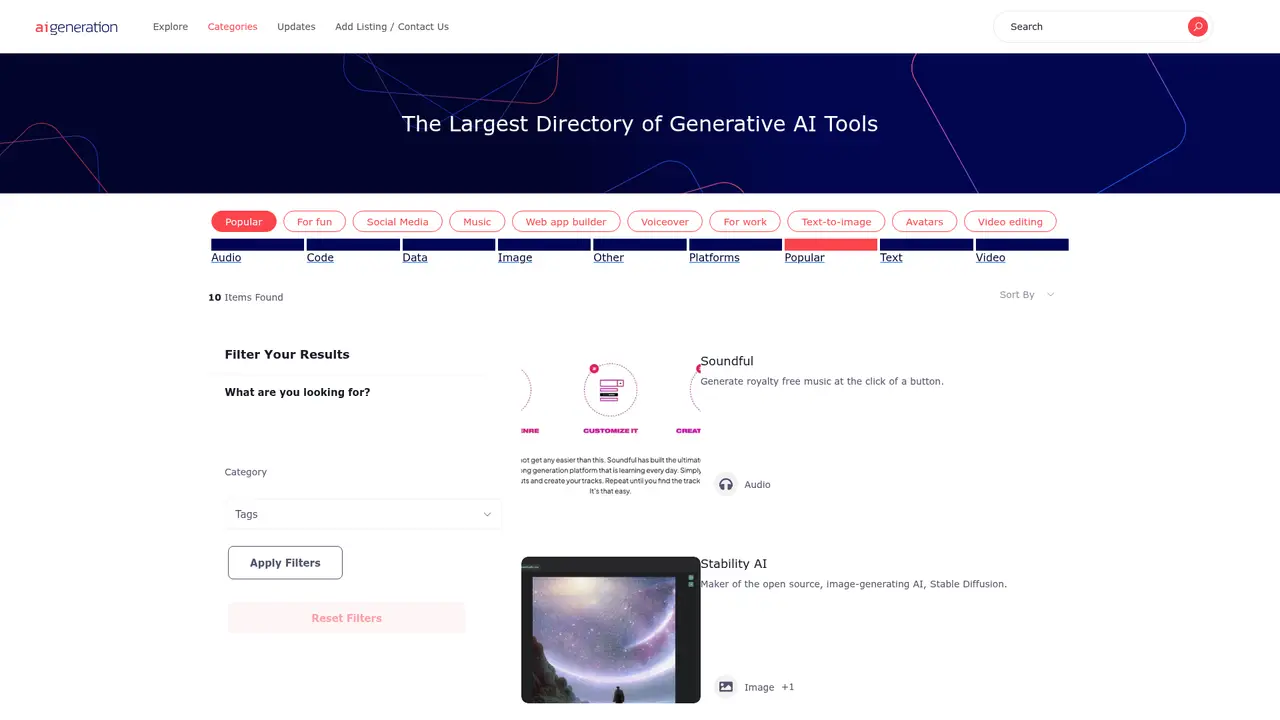Open Add Listing / Contact Us
1280x720 pixels.
(x=392, y=27)
